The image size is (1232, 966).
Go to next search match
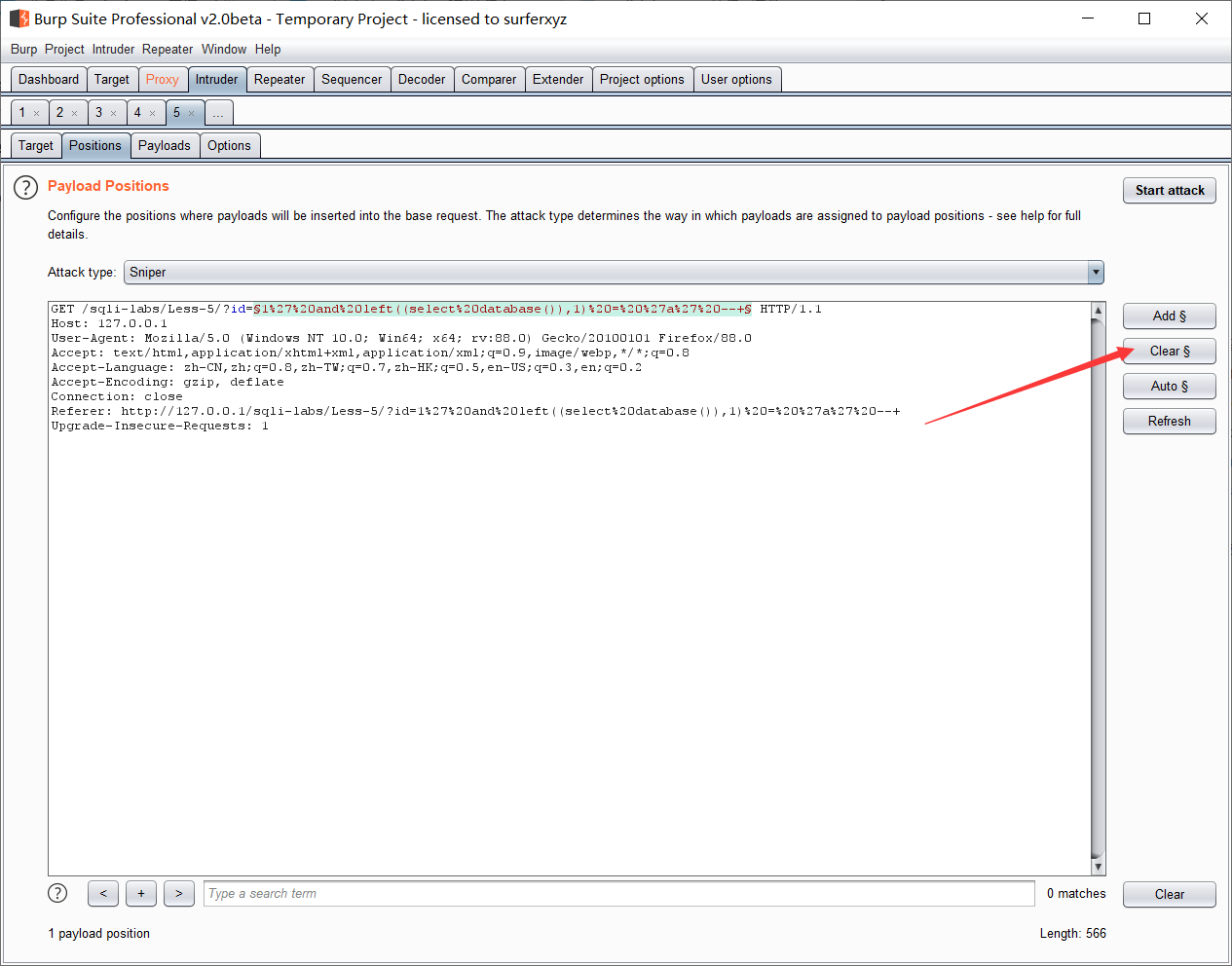[x=179, y=893]
